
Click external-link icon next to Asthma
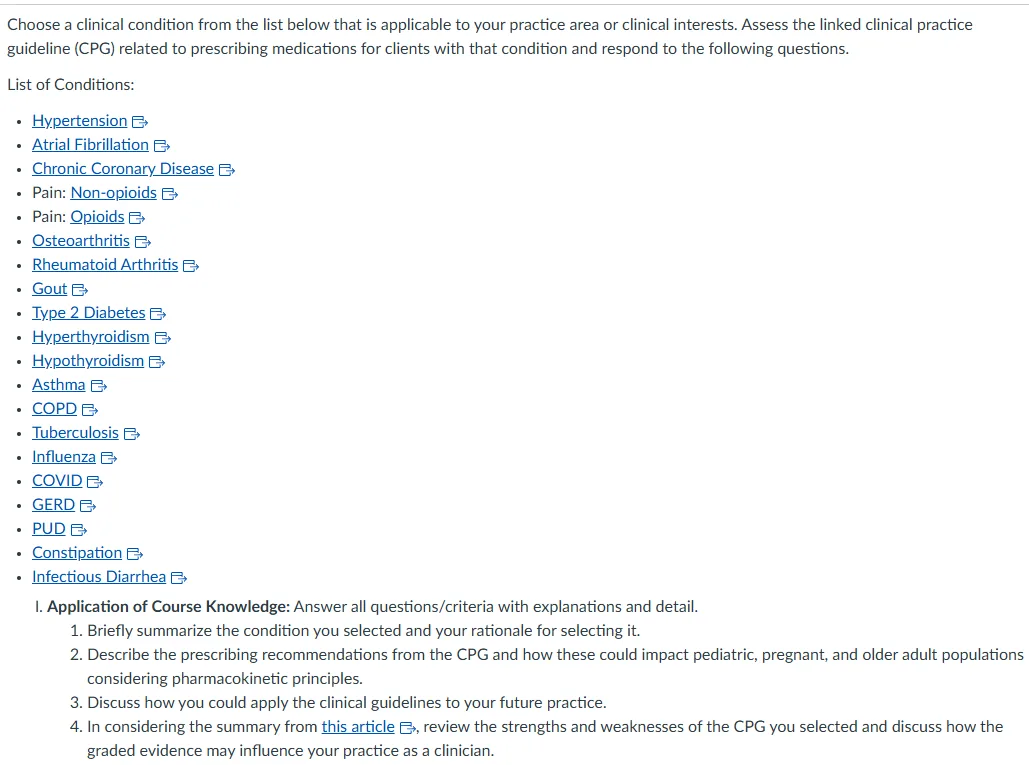[99, 386]
